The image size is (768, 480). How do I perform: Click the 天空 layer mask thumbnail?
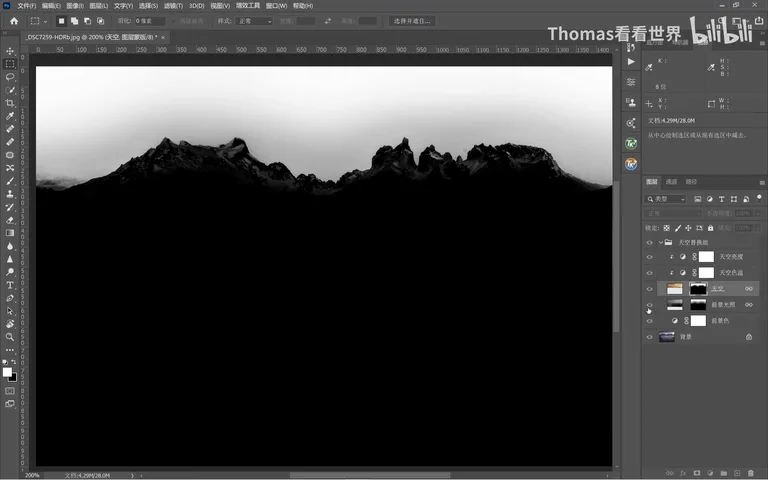698,289
